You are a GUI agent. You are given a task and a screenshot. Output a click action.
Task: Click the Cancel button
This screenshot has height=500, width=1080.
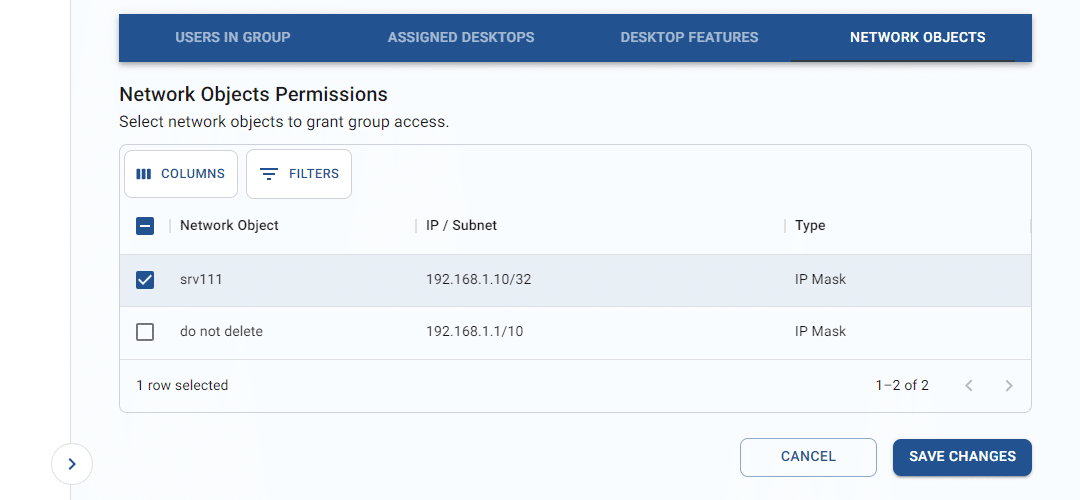tap(809, 457)
